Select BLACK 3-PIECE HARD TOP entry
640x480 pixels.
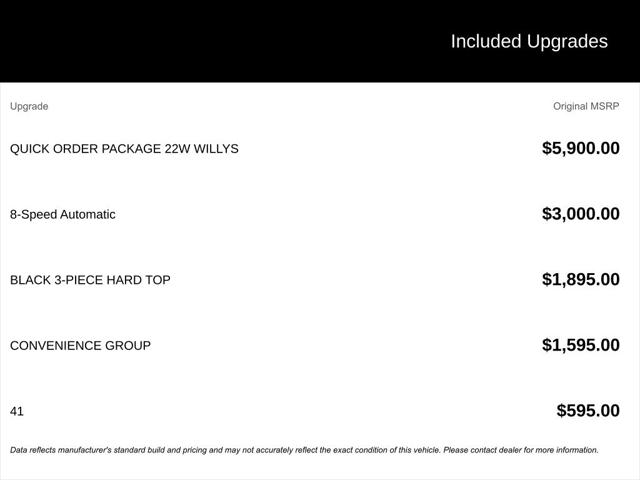90,280
